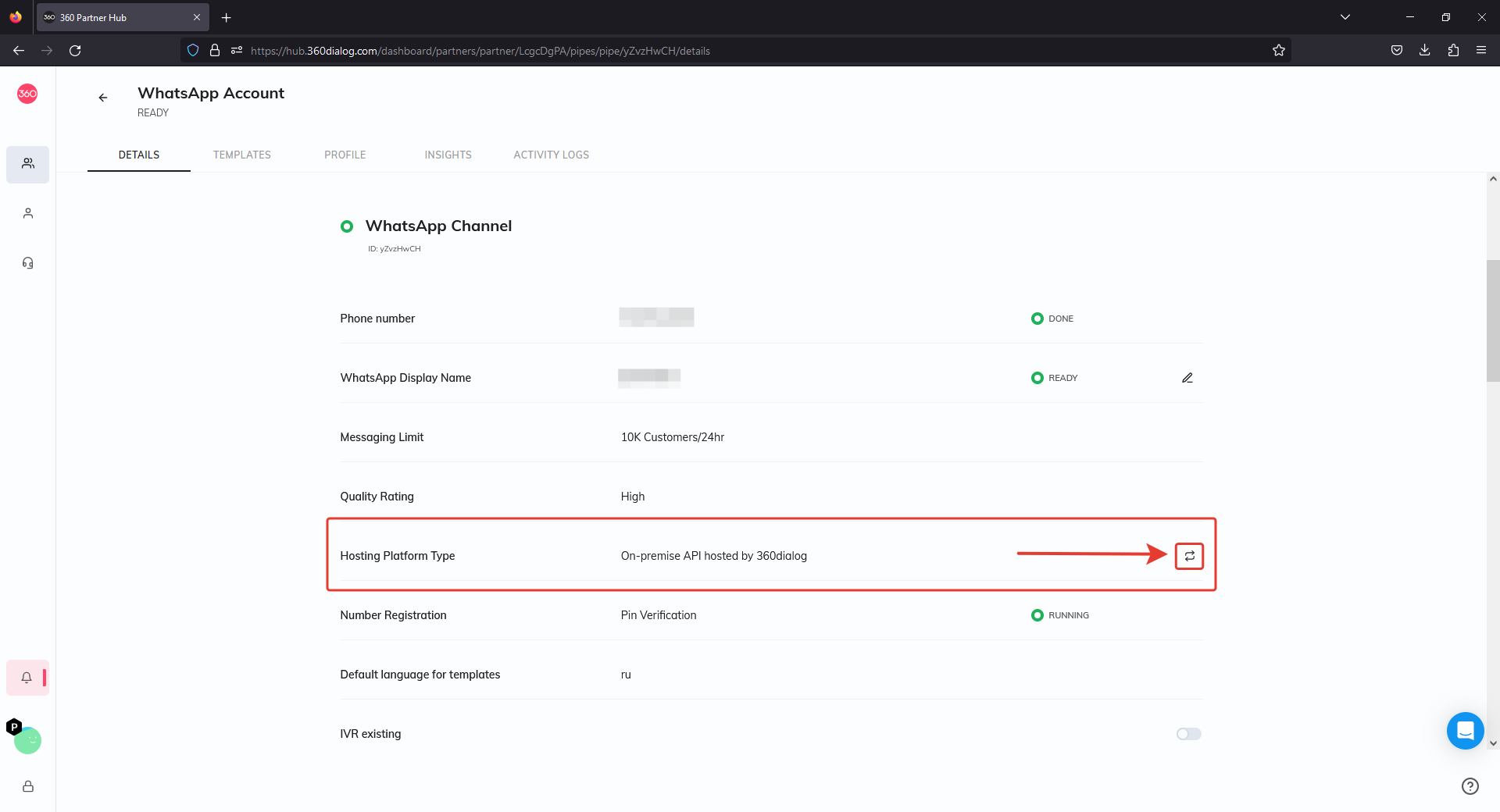Screen dimensions: 1500x812
Task: Expand the Firefox tab list dropdown
Action: (x=1345, y=17)
